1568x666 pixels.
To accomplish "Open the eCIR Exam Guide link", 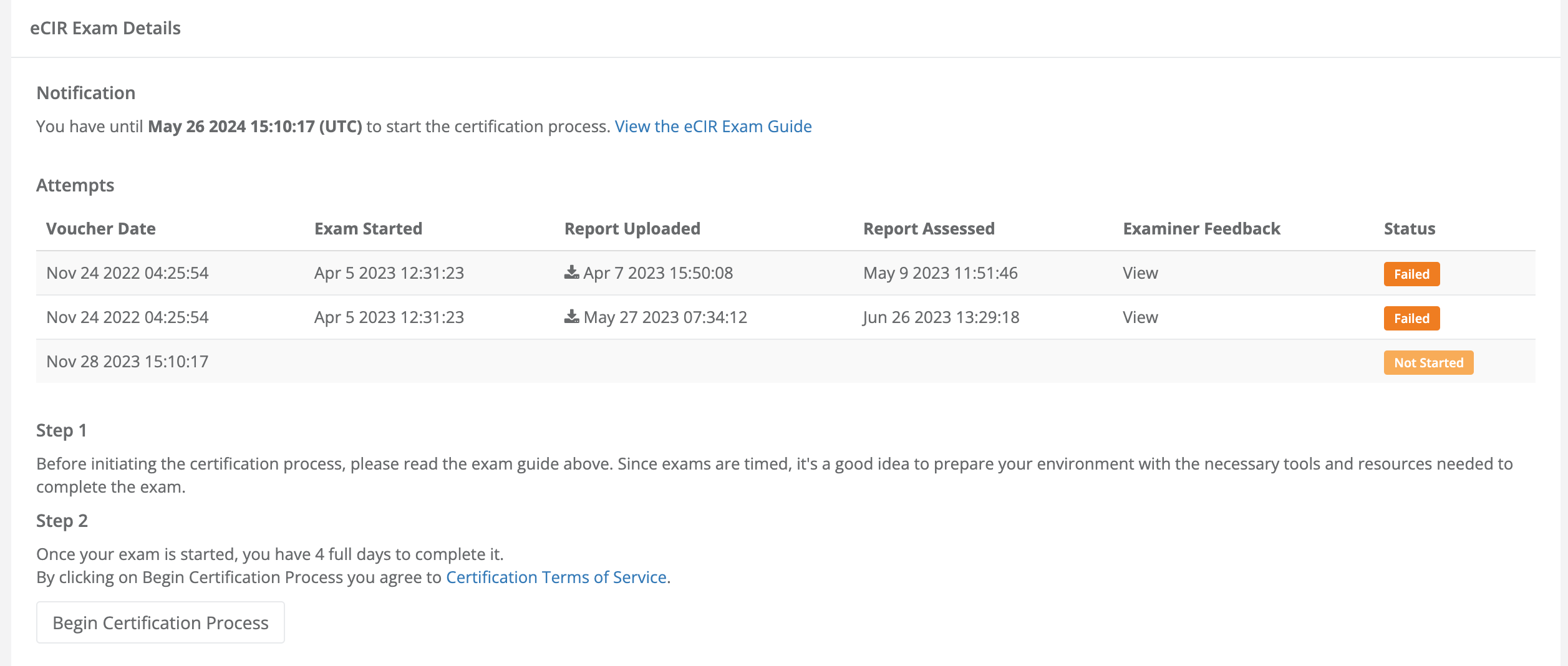I will (713, 127).
